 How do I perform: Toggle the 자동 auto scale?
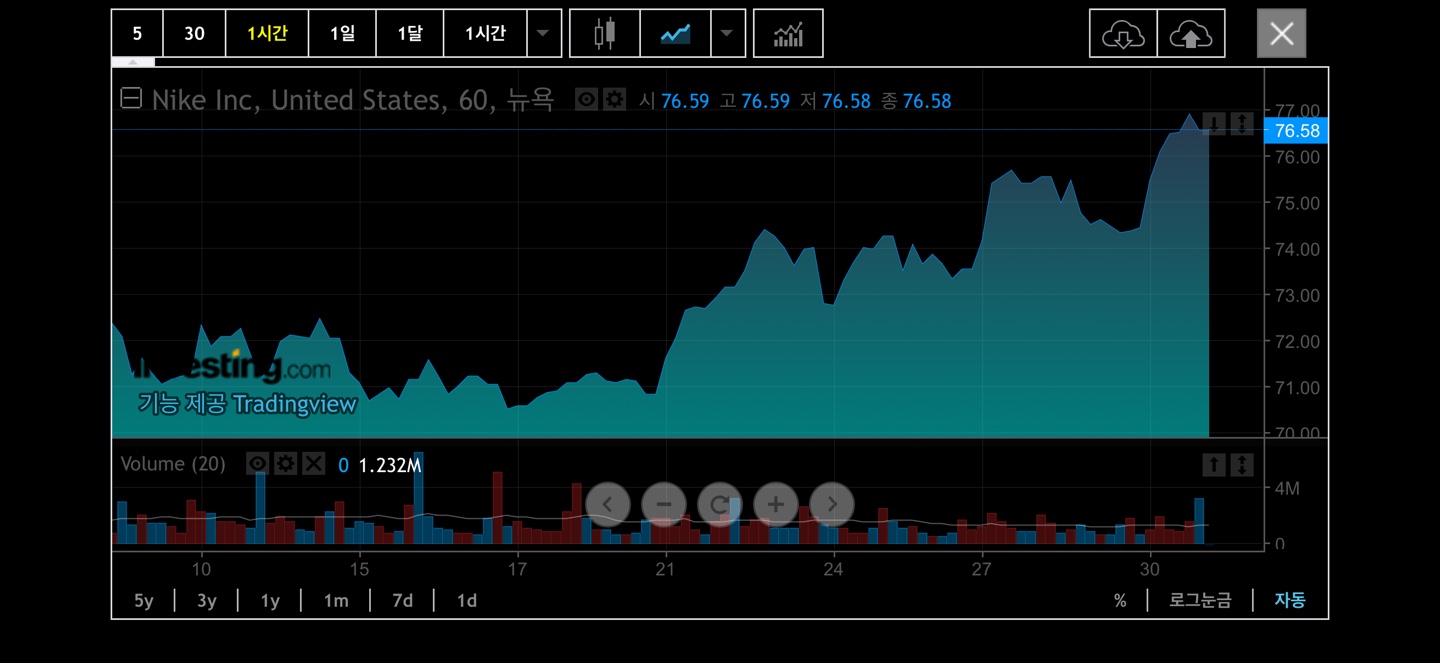1289,600
